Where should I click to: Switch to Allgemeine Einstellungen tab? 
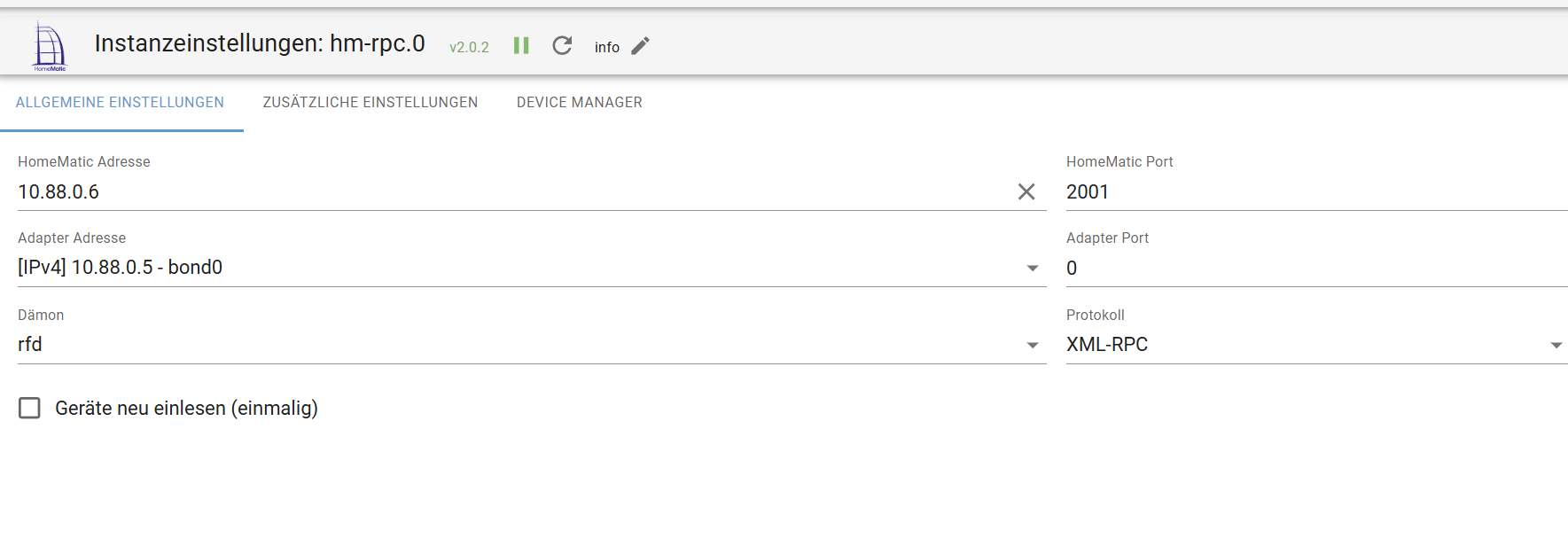click(121, 103)
